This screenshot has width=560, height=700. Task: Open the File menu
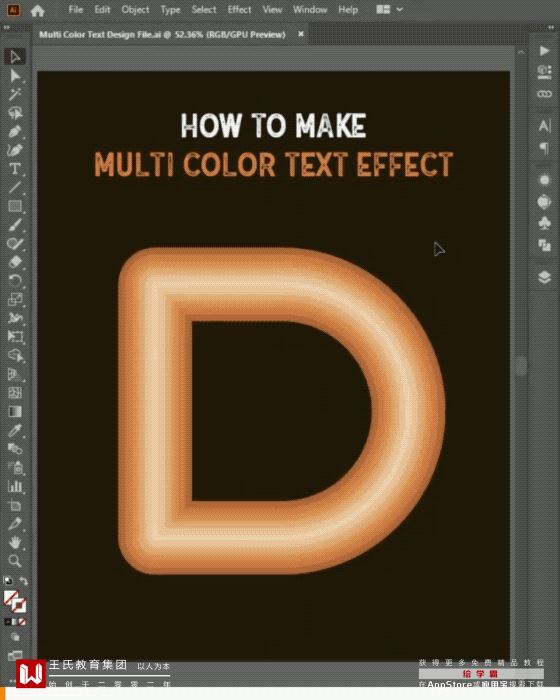[x=75, y=9]
